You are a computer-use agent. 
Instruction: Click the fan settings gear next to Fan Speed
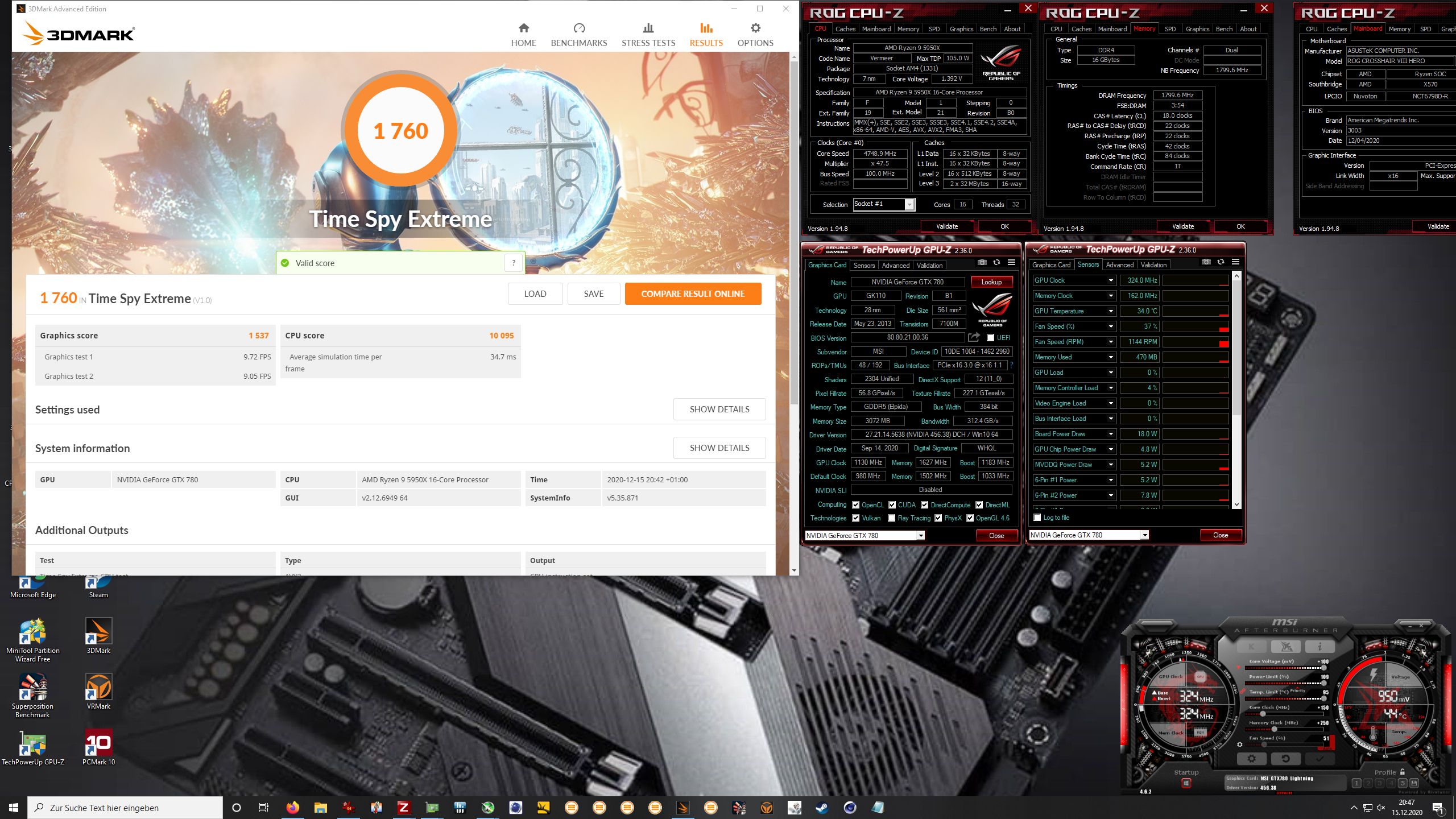[x=1240, y=744]
